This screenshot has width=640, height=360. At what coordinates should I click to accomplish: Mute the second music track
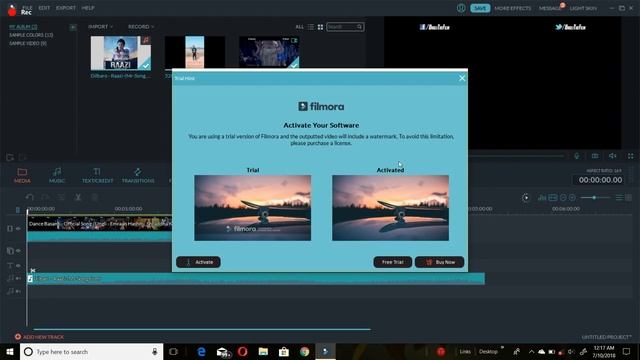click(x=18, y=291)
